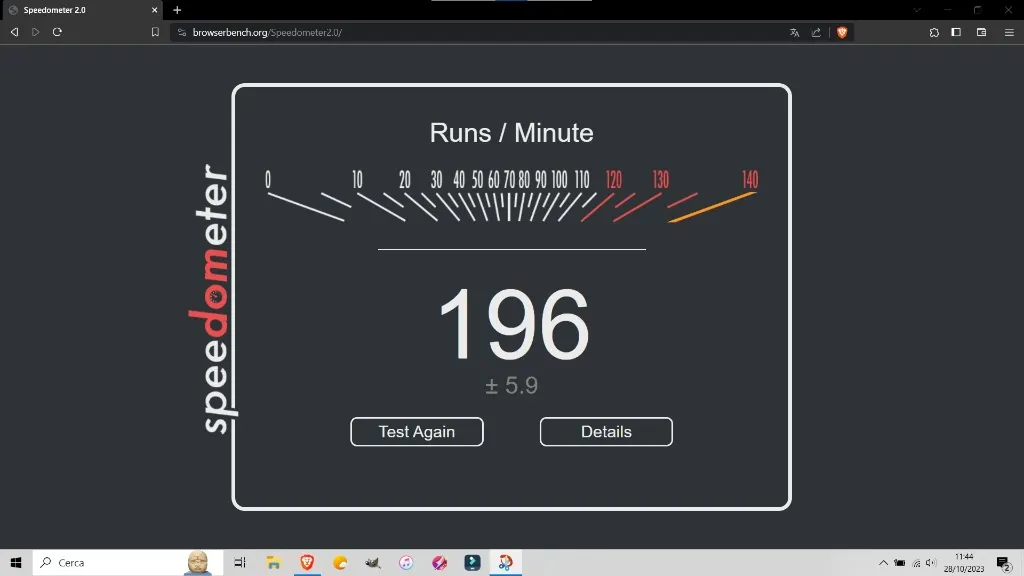Open the dark teal taskbar app
Image resolution: width=1024 pixels, height=576 pixels.
tap(472, 562)
